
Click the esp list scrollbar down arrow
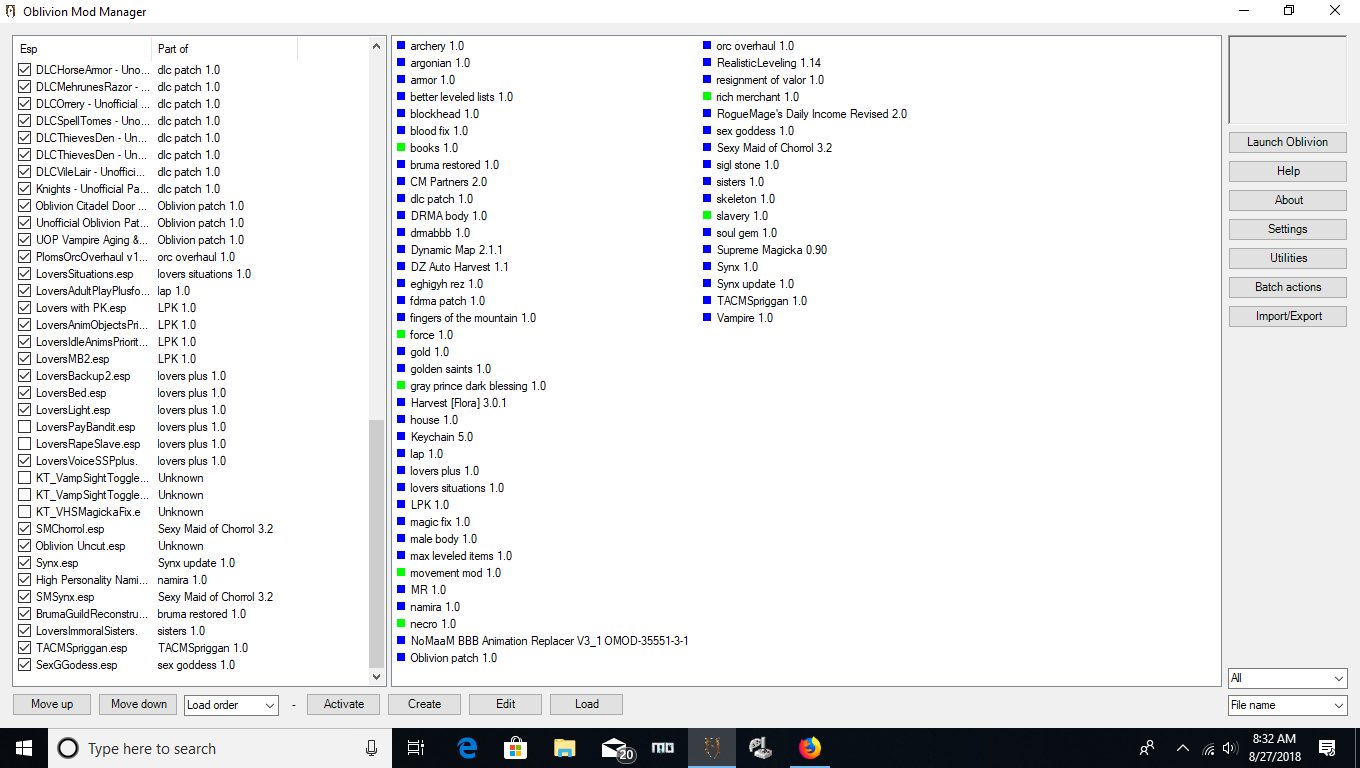(x=376, y=677)
